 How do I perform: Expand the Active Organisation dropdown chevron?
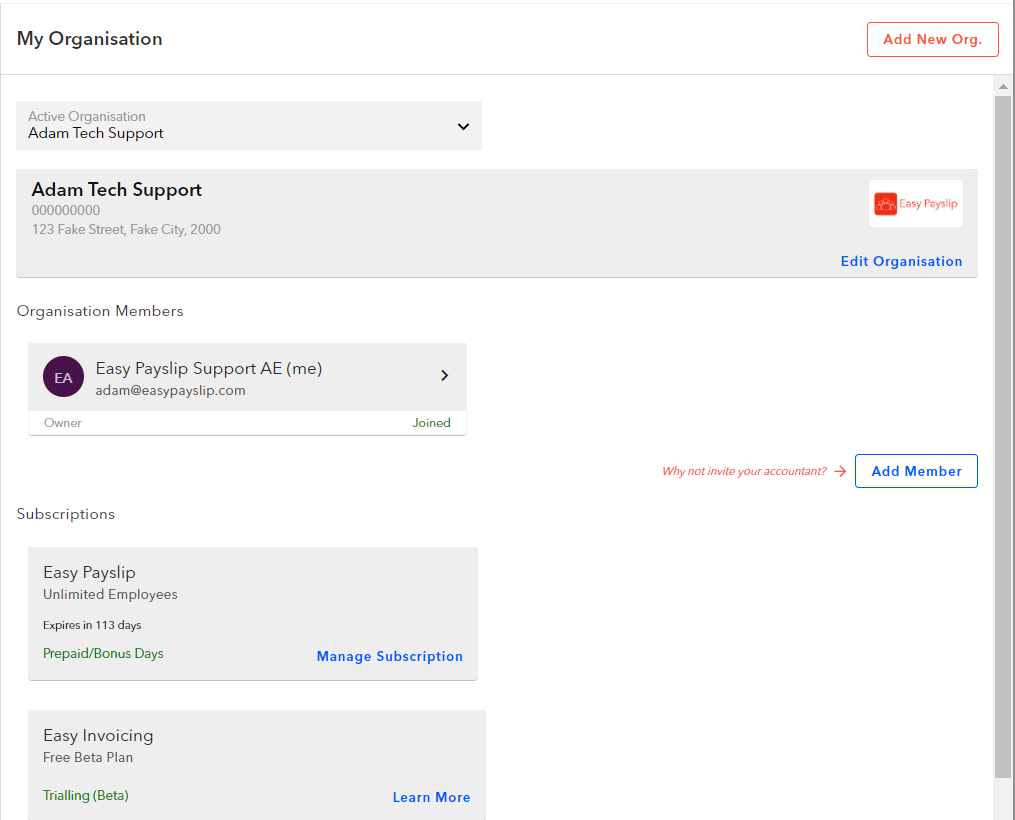[463, 126]
